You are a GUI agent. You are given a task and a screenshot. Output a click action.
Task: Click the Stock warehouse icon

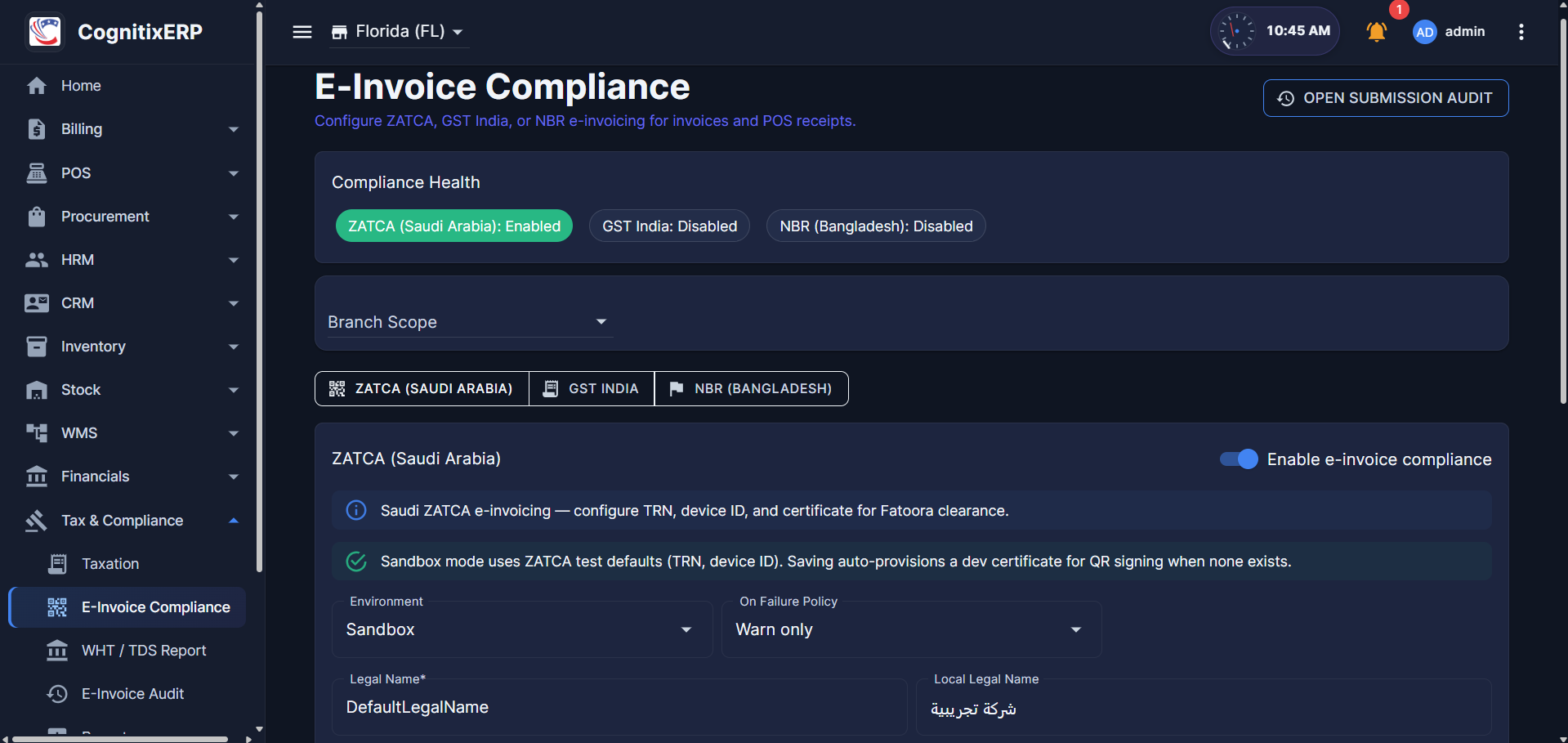pyautogui.click(x=37, y=390)
